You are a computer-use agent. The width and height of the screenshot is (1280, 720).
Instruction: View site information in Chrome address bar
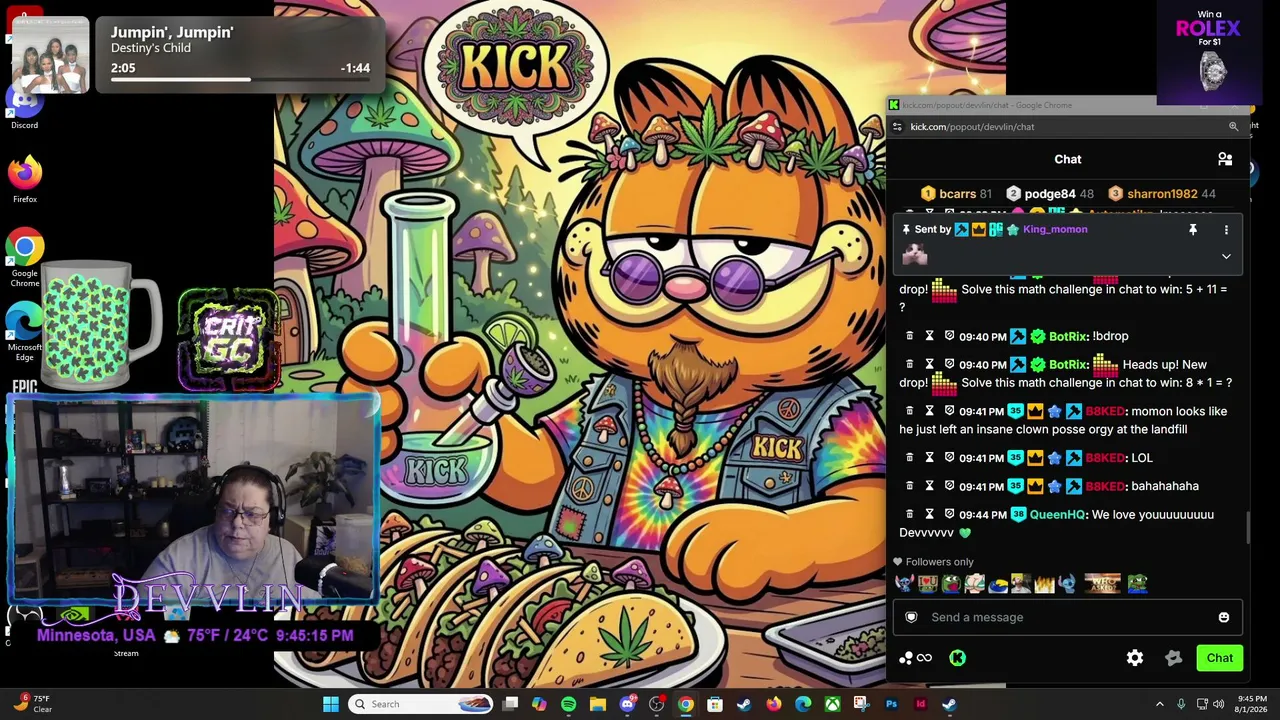coord(897,127)
